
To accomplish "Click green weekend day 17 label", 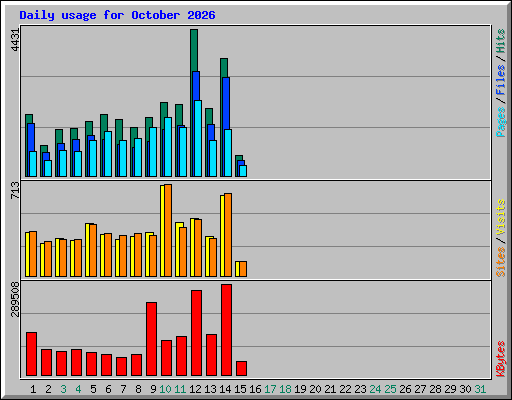I will pyautogui.click(x=270, y=389).
